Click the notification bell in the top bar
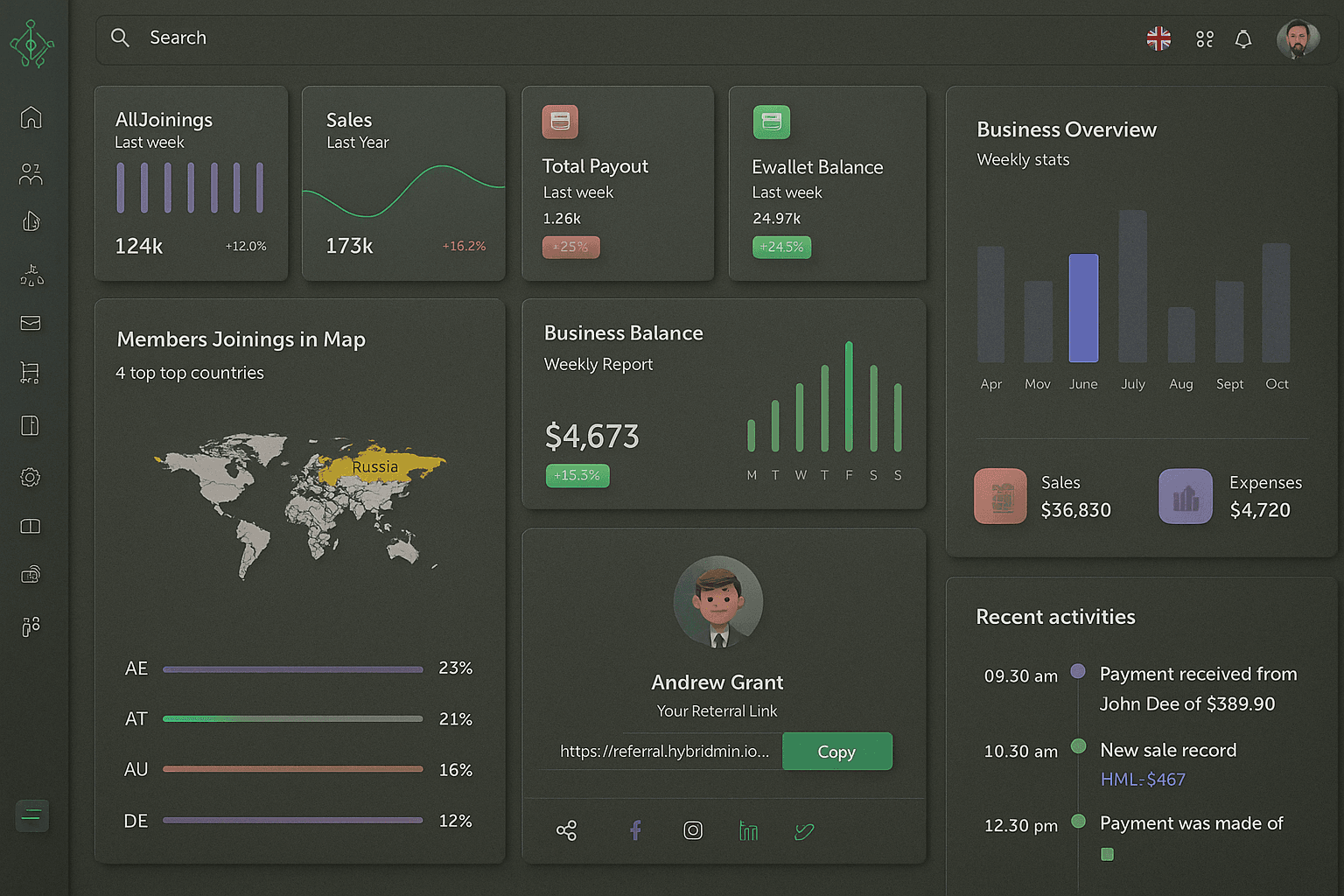Viewport: 1344px width, 896px height. pos(1243,38)
